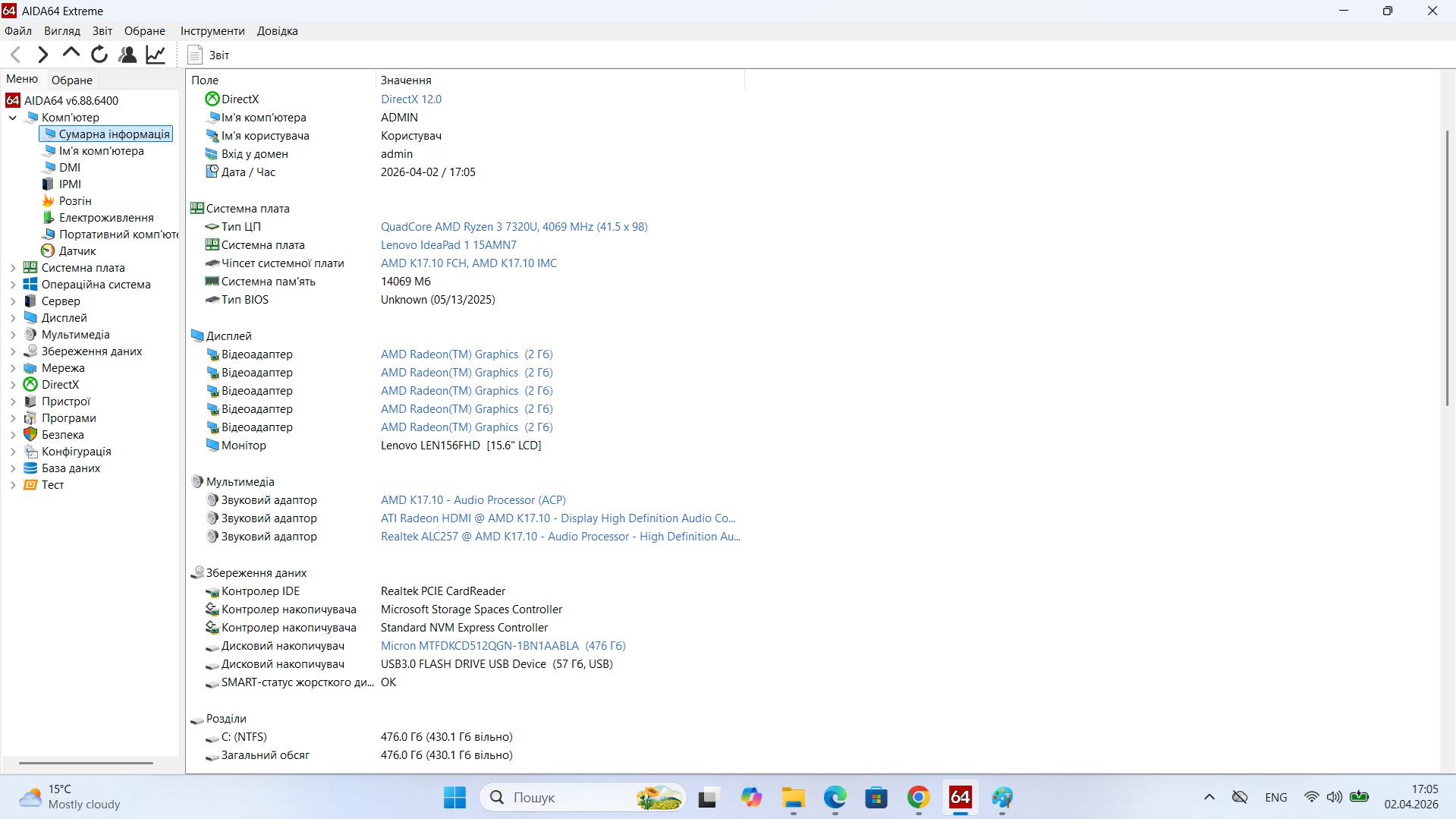This screenshot has width=1456, height=819.
Task: Go up one level with up arrow
Action: point(71,53)
